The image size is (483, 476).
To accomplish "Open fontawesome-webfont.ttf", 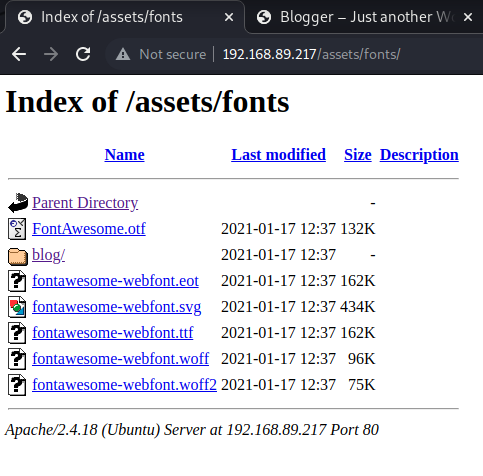I will click(x=113, y=333).
